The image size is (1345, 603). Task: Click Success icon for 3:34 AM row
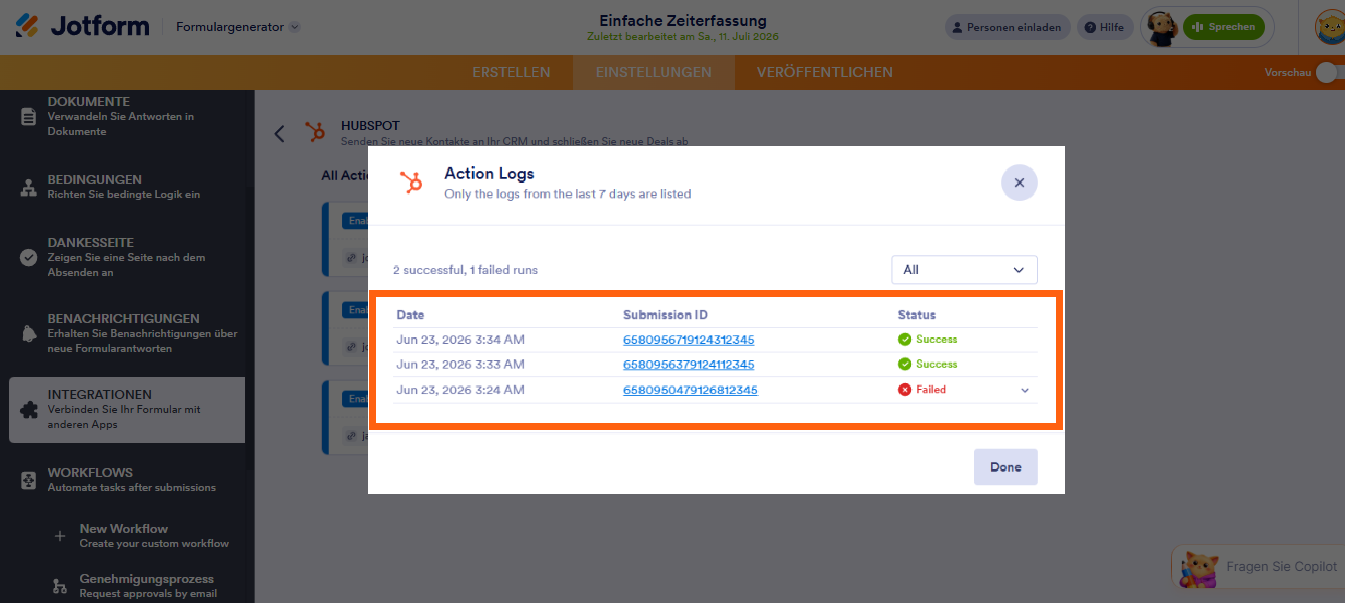905,339
